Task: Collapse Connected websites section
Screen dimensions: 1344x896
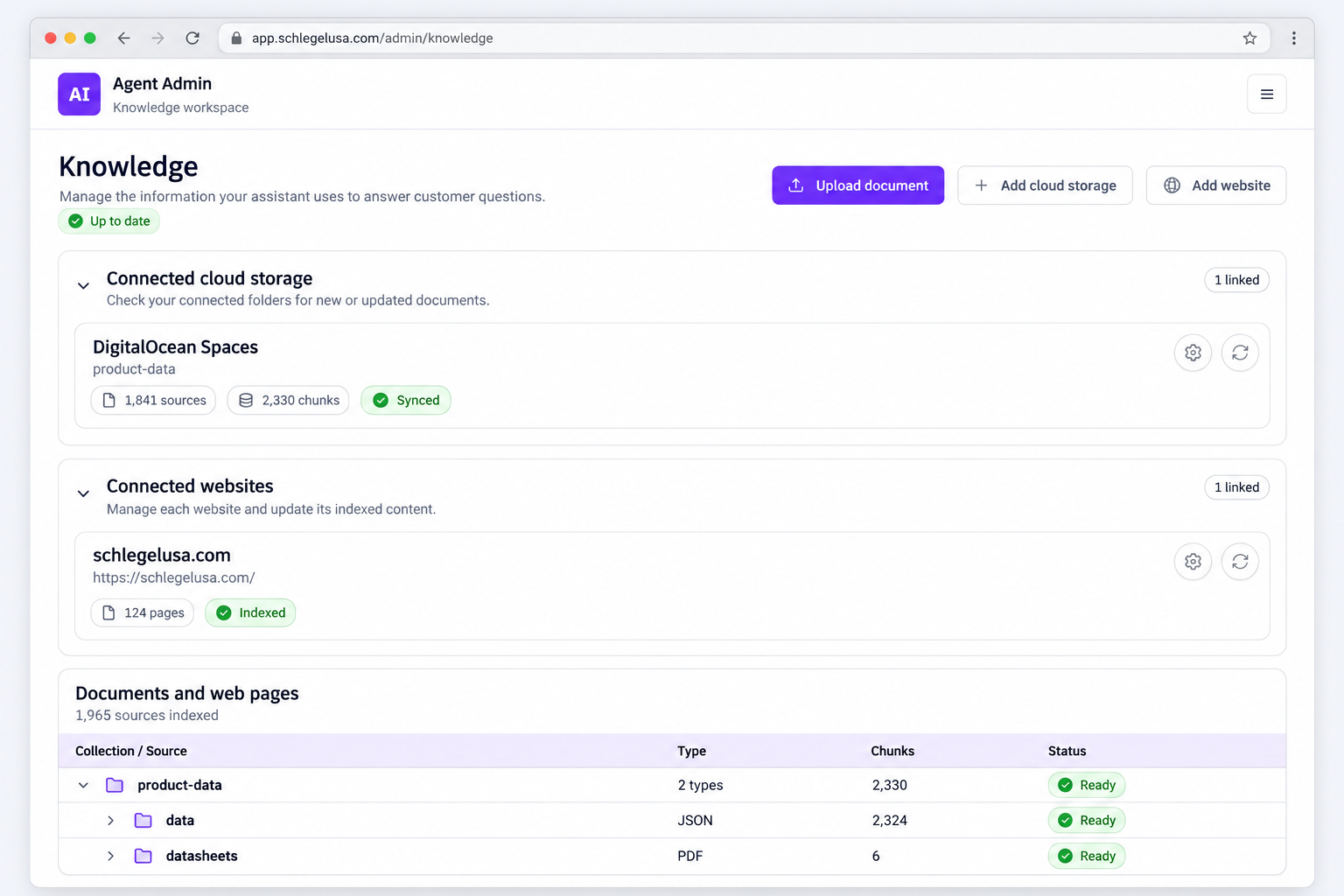Action: [83, 493]
